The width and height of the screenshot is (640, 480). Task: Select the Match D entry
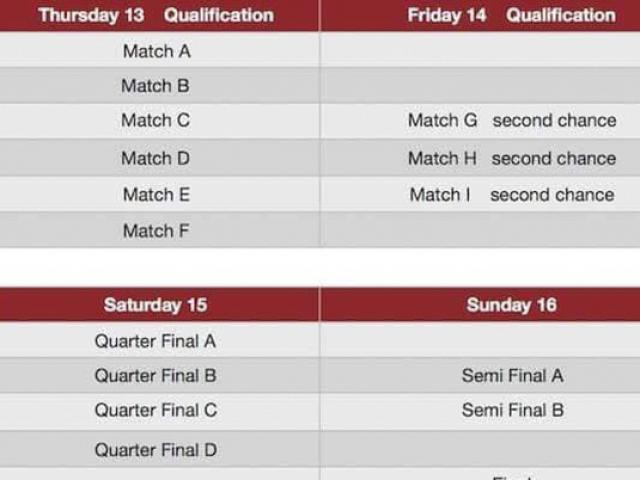(x=155, y=158)
